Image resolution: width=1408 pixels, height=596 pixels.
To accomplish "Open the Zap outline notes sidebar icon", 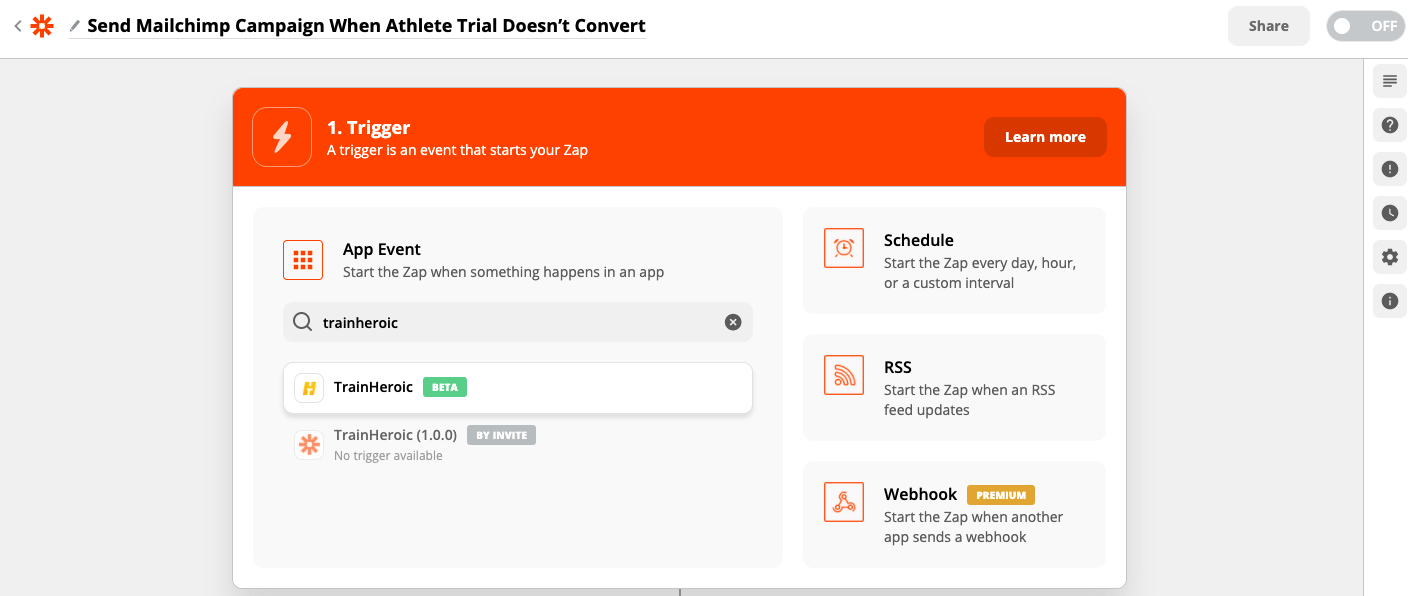I will (x=1389, y=81).
